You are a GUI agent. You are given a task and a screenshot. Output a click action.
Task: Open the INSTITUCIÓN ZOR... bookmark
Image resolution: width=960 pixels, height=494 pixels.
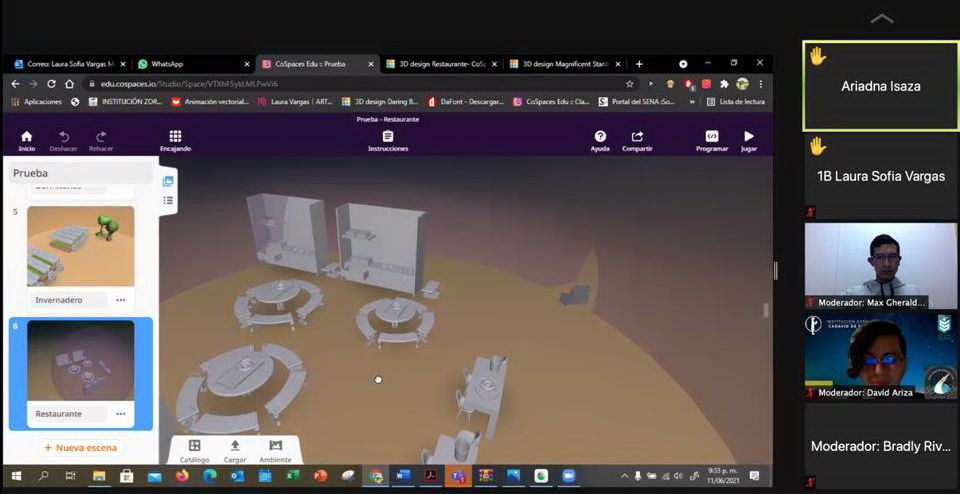click(126, 102)
